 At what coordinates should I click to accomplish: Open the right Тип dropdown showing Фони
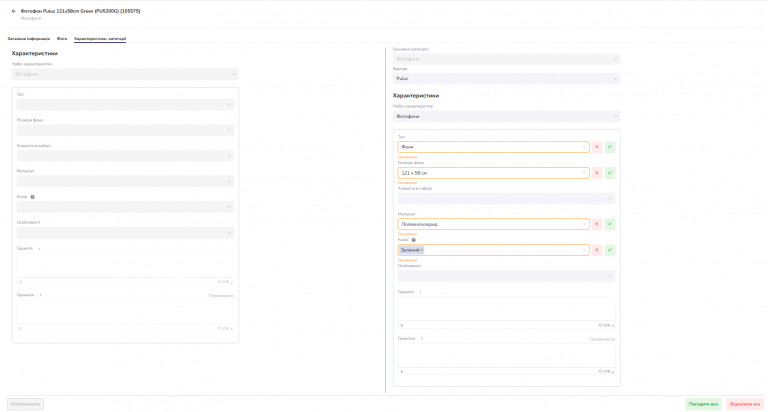click(493, 147)
